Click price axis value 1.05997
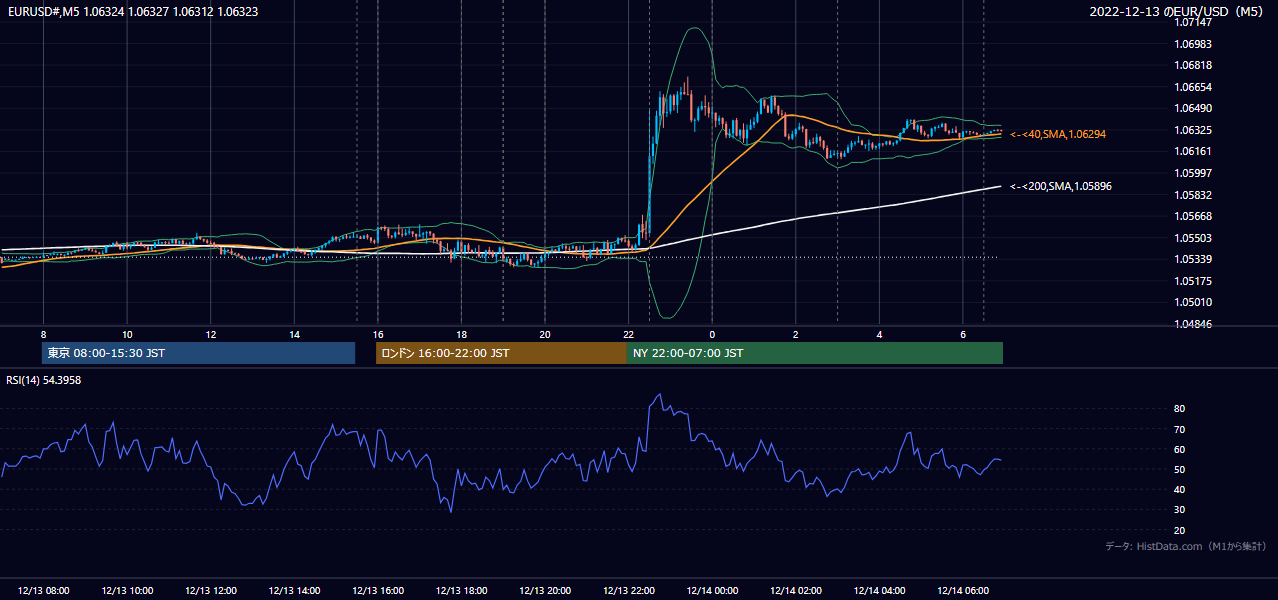This screenshot has width=1278, height=600. click(x=1194, y=173)
